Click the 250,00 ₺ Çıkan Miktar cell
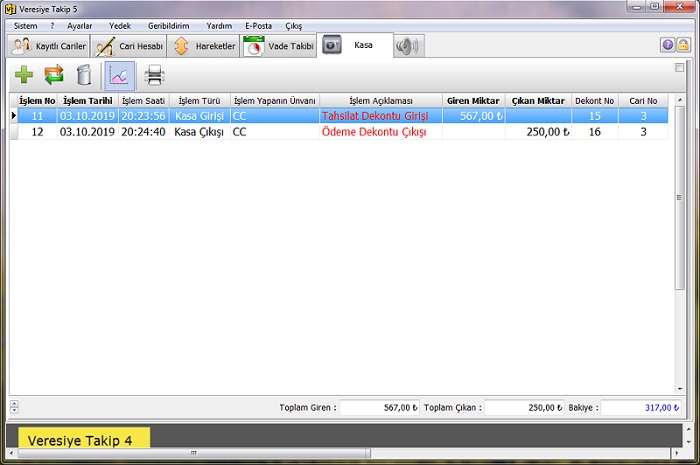Image resolution: width=700 pixels, height=465 pixels. tap(538, 132)
